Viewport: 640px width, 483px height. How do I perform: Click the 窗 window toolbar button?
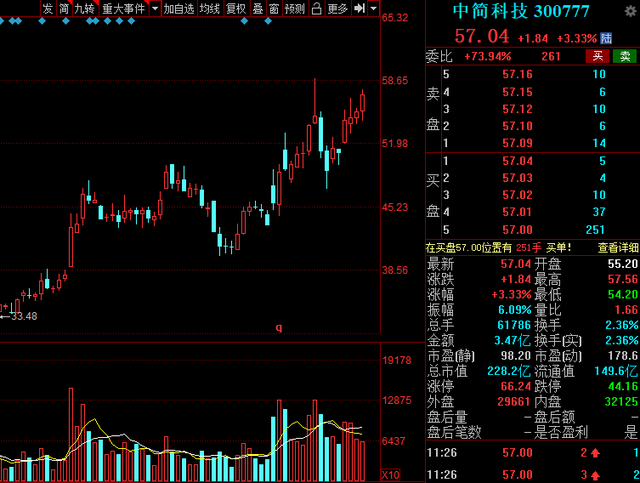(x=274, y=8)
